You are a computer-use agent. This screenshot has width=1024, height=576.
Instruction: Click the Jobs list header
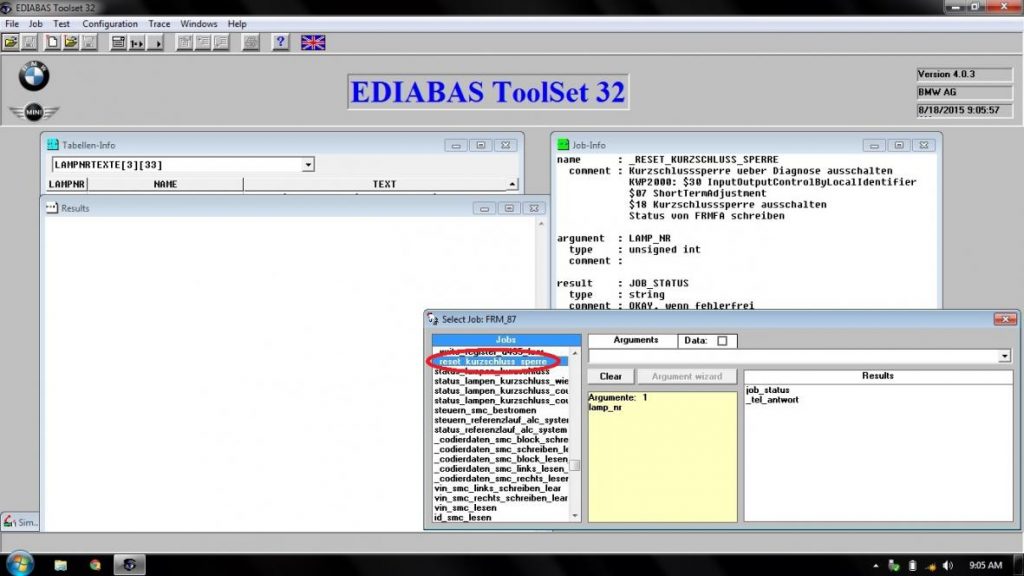point(506,340)
